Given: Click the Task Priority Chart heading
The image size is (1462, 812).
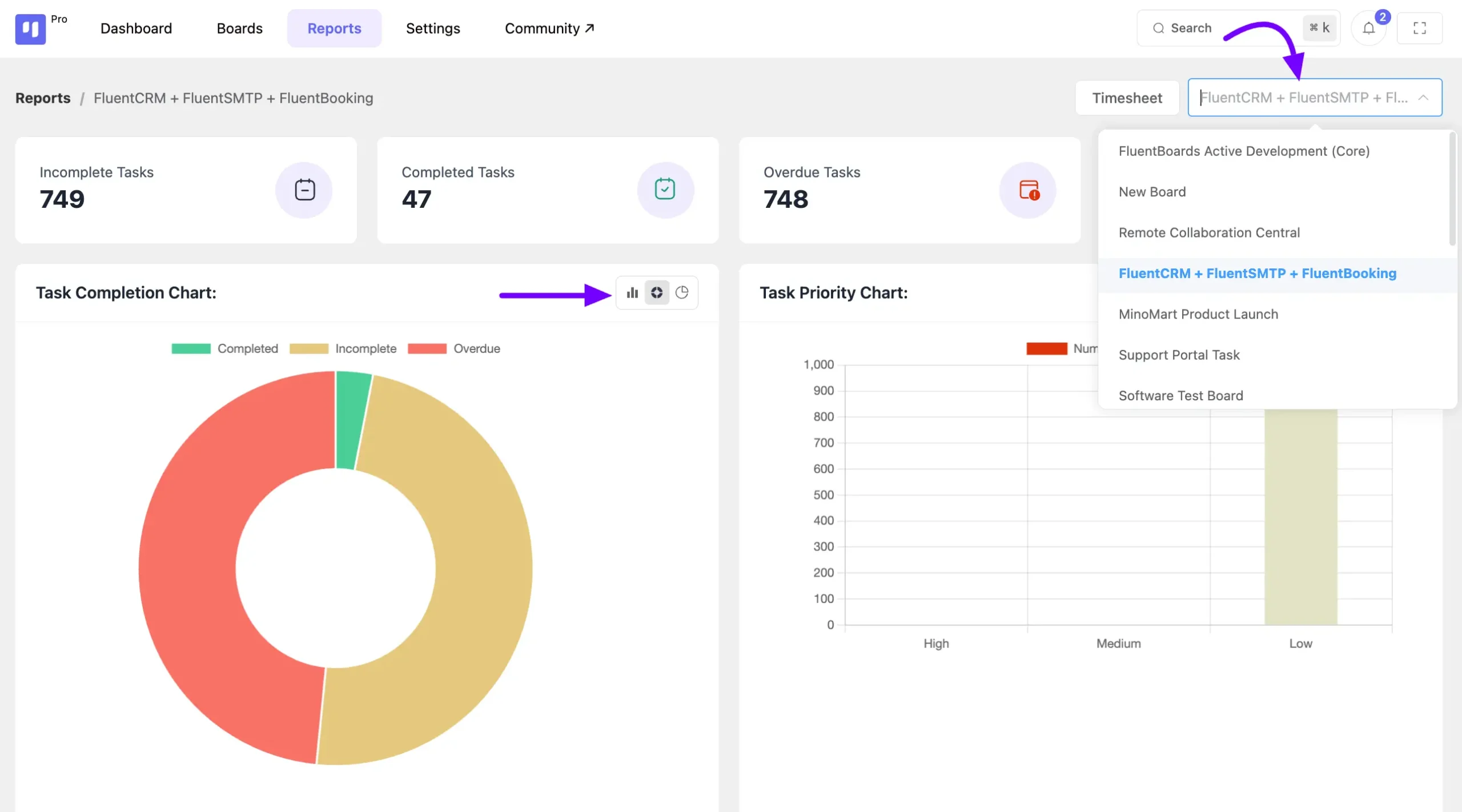Looking at the screenshot, I should coord(833,293).
